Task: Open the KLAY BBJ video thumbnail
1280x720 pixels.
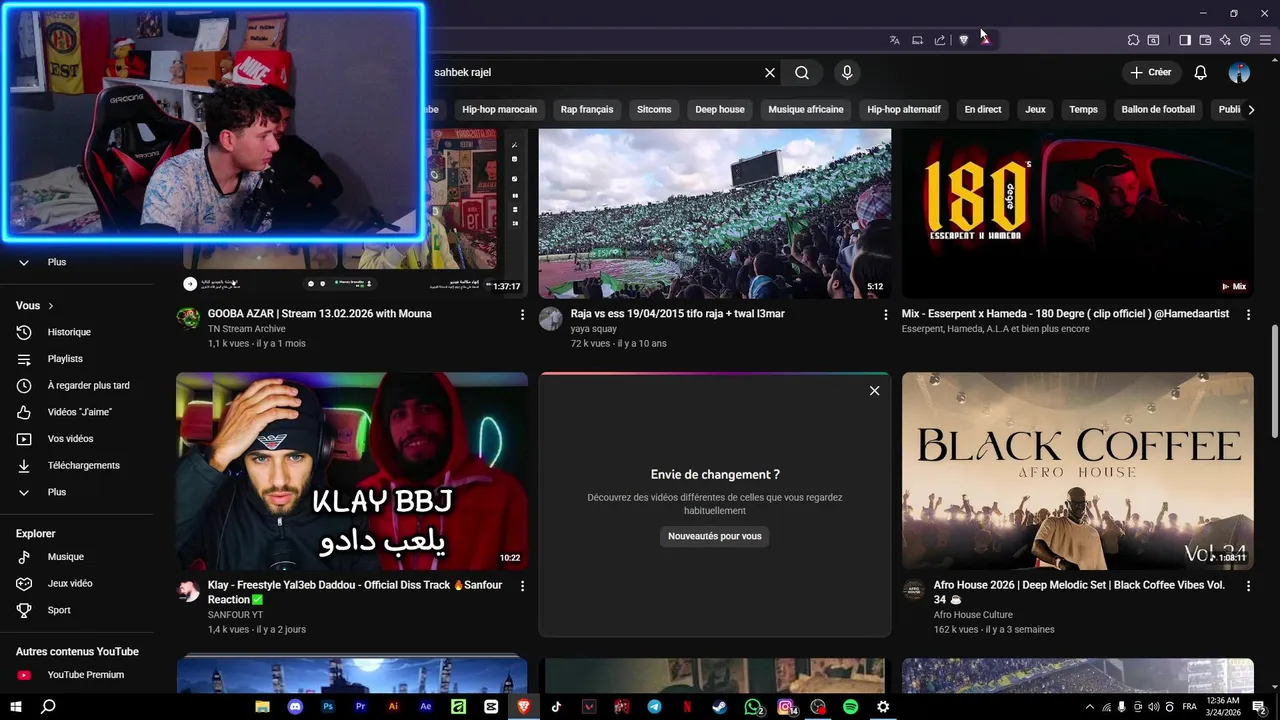Action: (352, 471)
